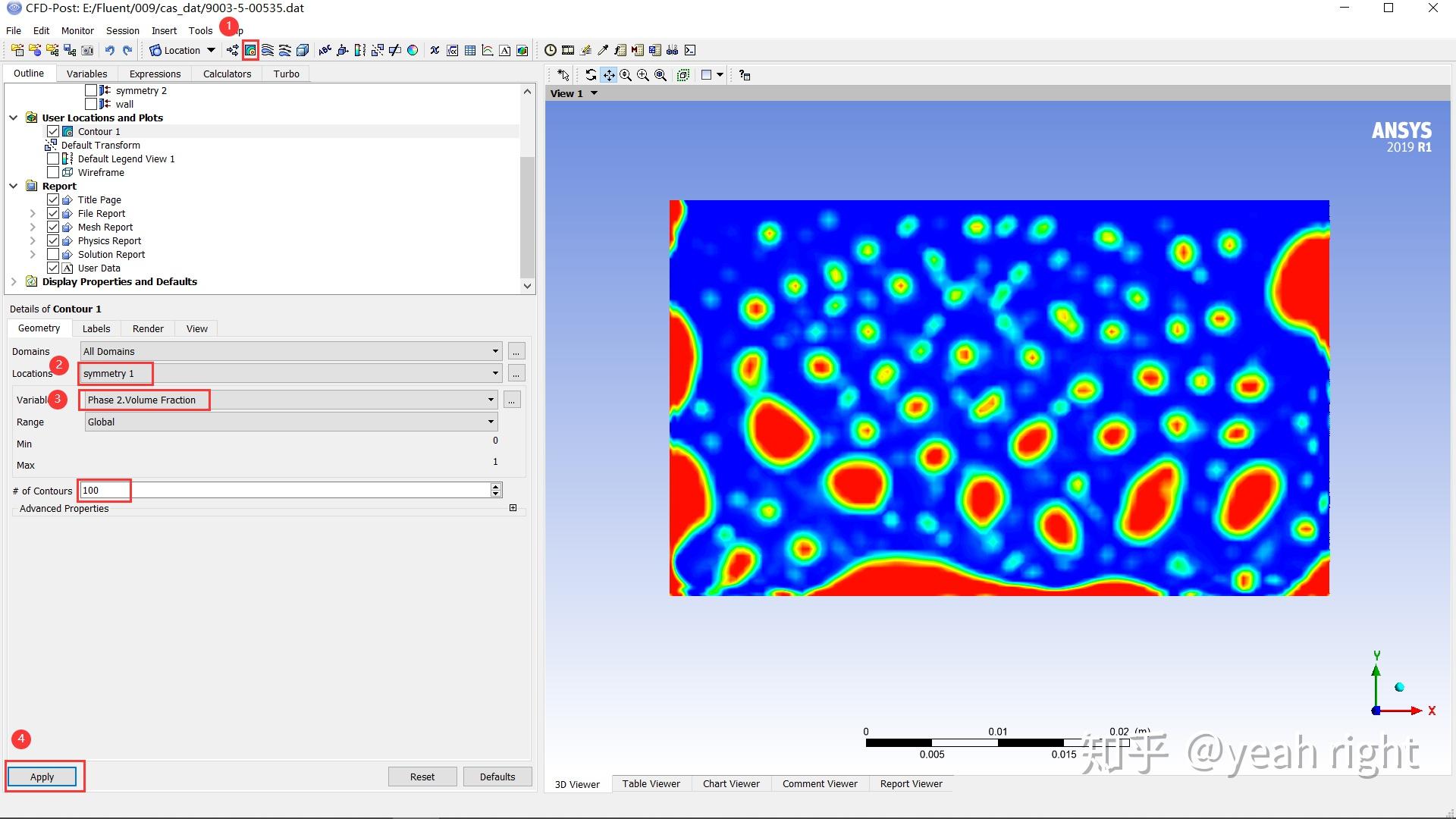Click the Contour insert toolbar icon
This screenshot has height=819, width=1456.
[x=250, y=51]
